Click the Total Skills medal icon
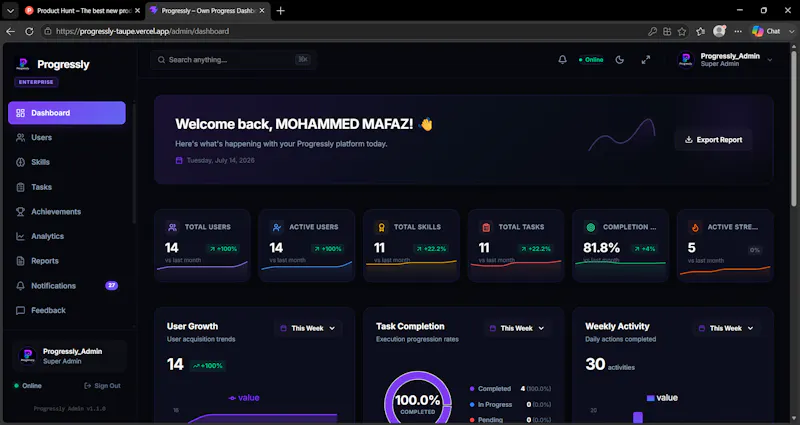This screenshot has height=425, width=800. coord(382,227)
